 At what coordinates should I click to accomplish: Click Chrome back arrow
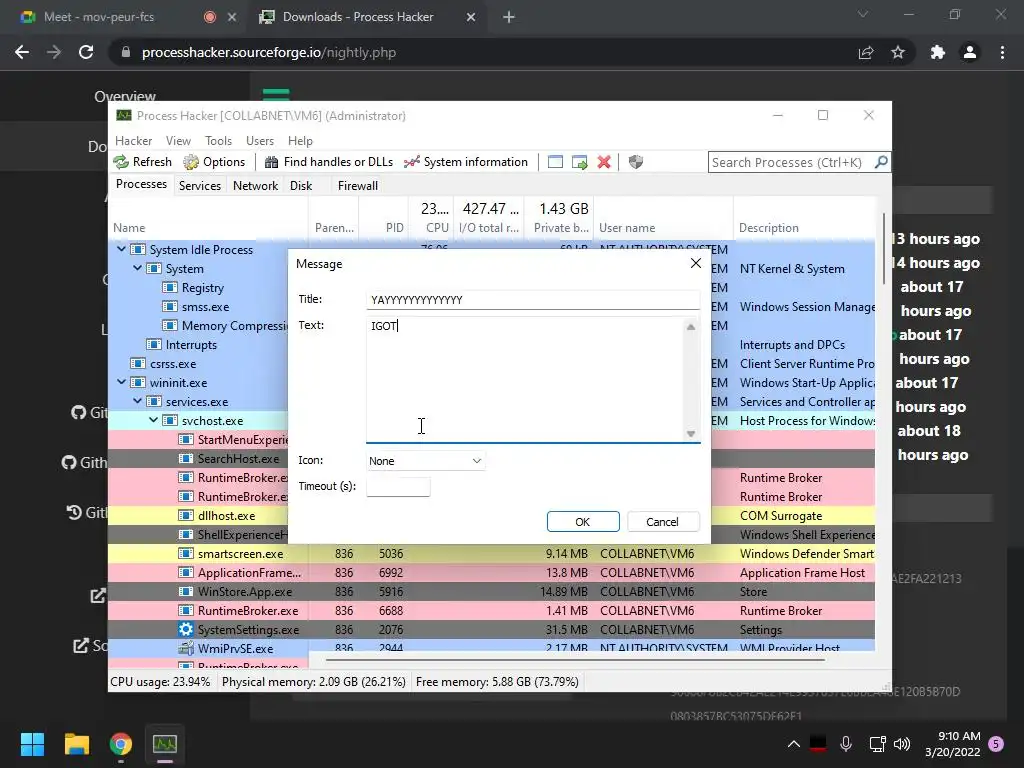(x=22, y=52)
